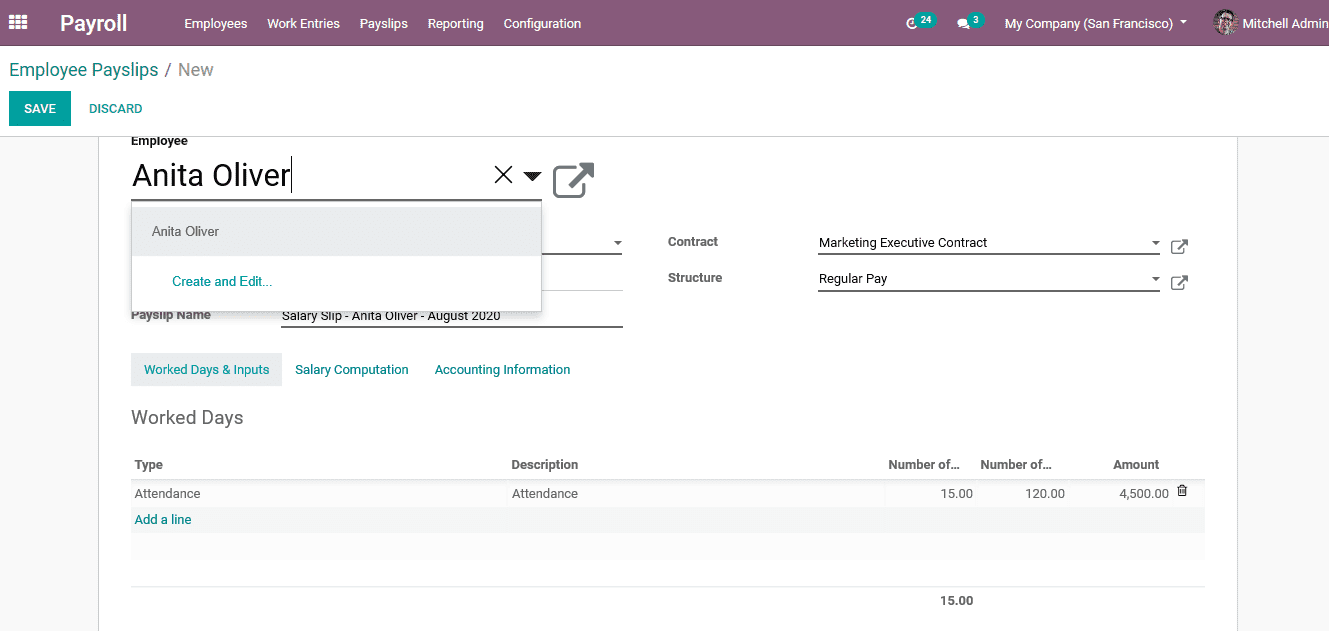Sort by Description column header
The height and width of the screenshot is (631, 1329).
pos(545,465)
